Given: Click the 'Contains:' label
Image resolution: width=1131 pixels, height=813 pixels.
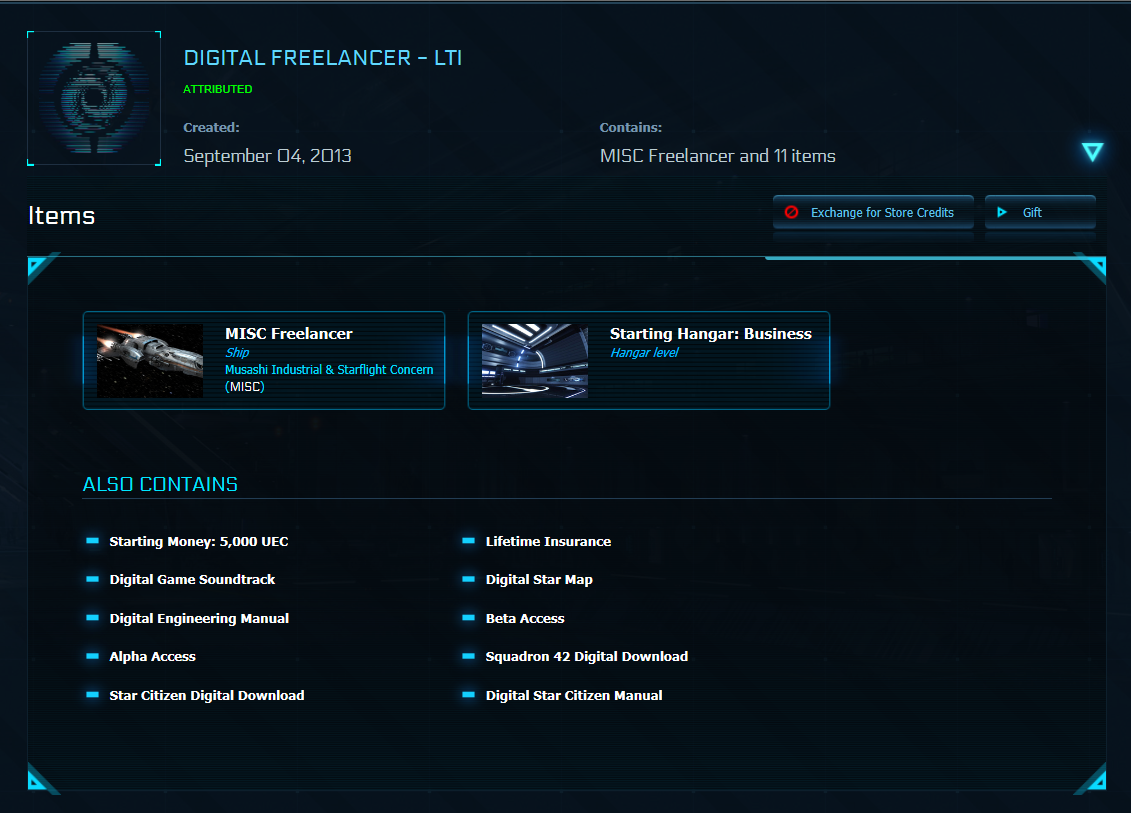Looking at the screenshot, I should (x=630, y=128).
